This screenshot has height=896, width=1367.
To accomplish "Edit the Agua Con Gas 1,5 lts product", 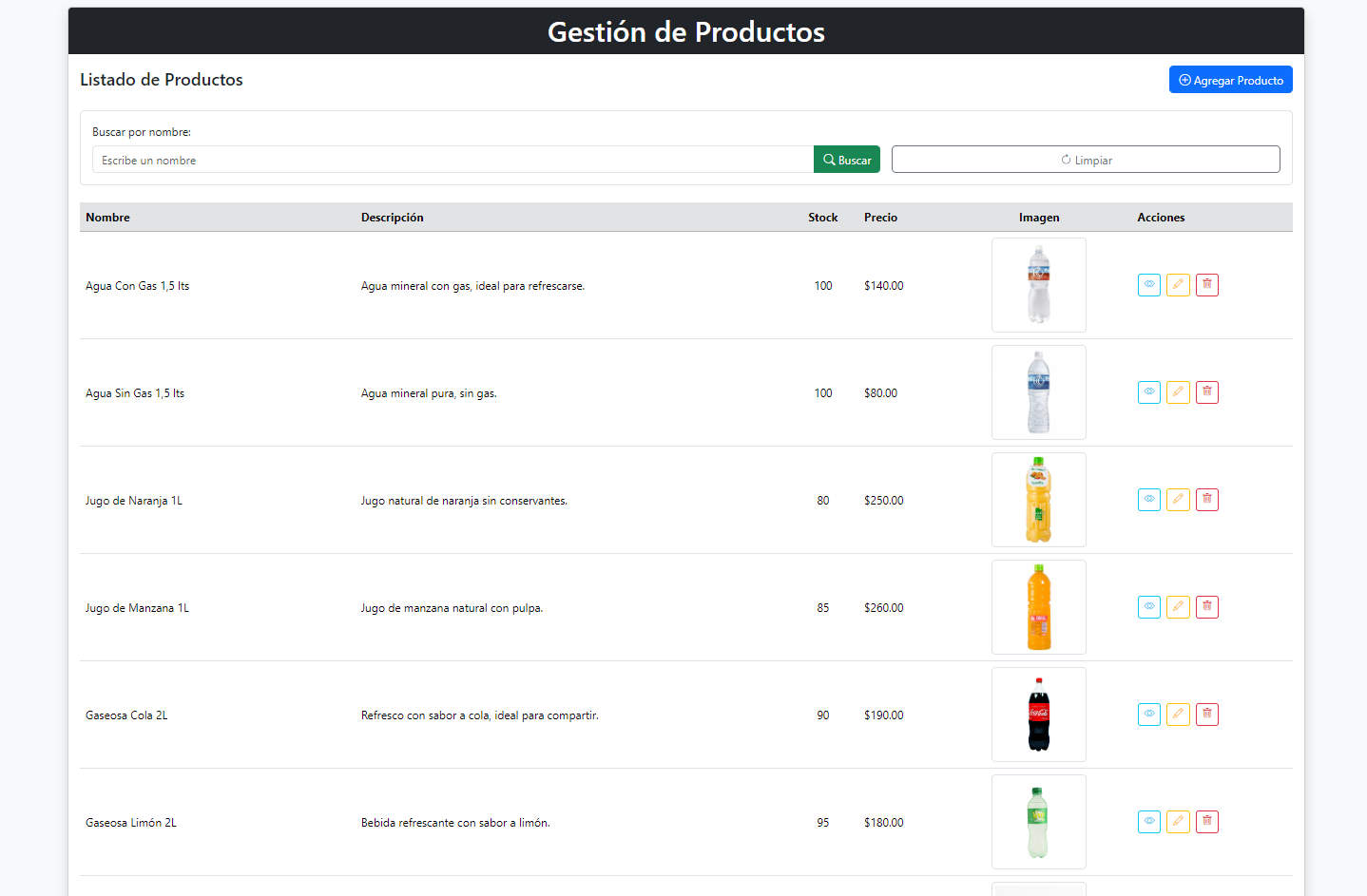I will click(x=1178, y=285).
